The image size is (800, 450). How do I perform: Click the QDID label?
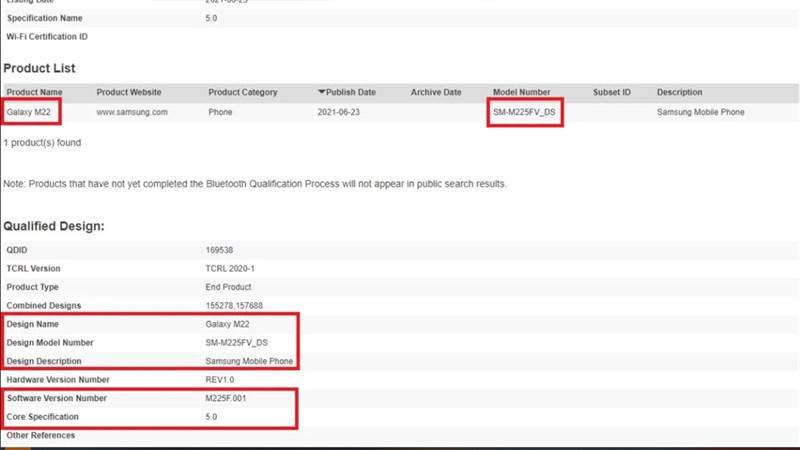(x=17, y=250)
